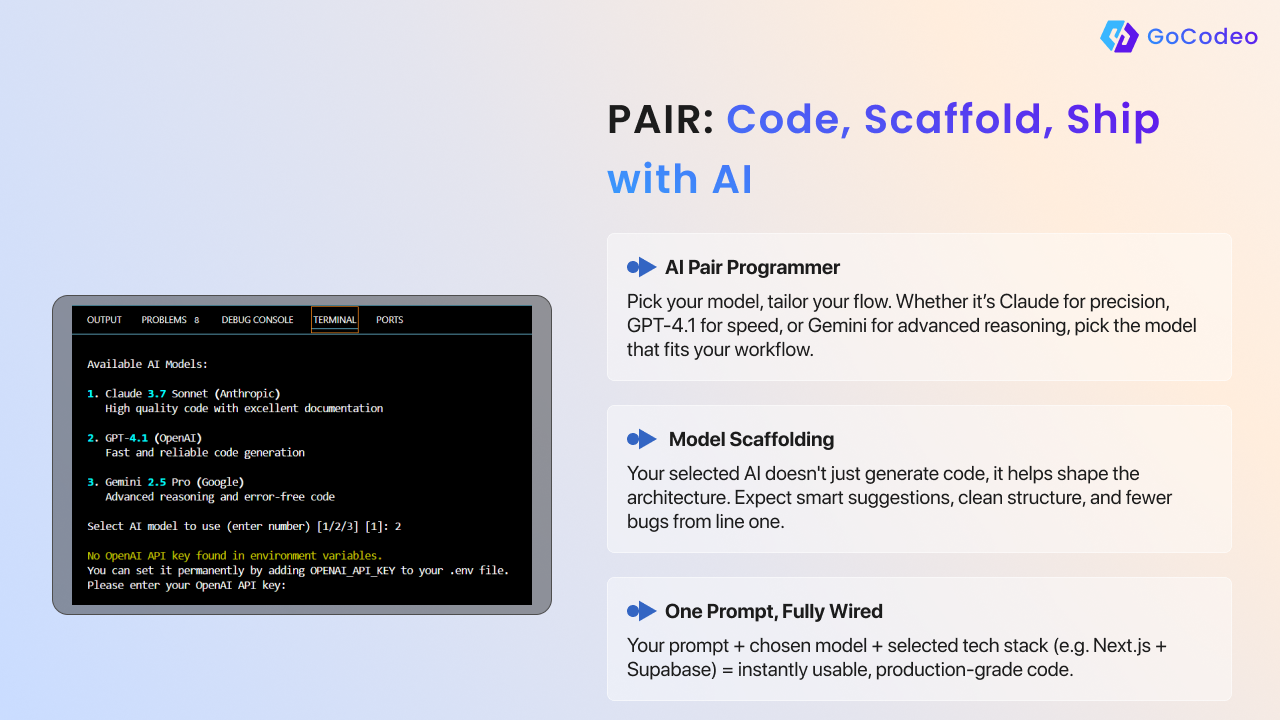The width and height of the screenshot is (1280, 720).
Task: Click the arrow icon beside One Prompt, Fully Wired
Action: [x=641, y=611]
